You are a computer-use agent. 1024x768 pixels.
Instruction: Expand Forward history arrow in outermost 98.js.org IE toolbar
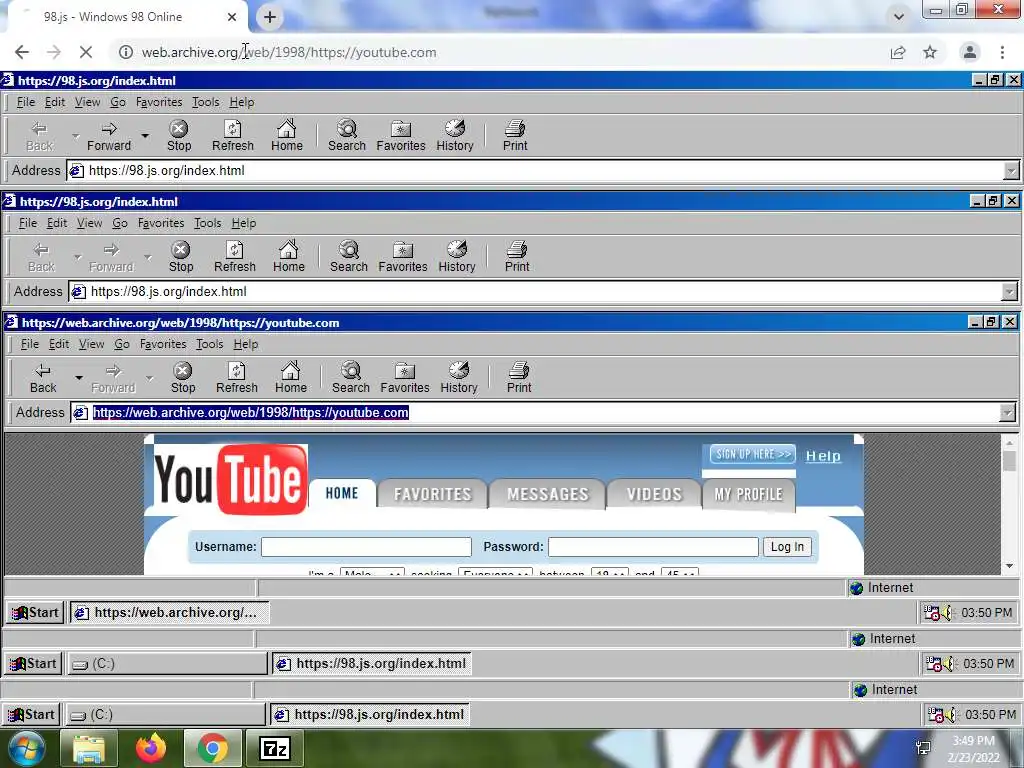[145, 135]
